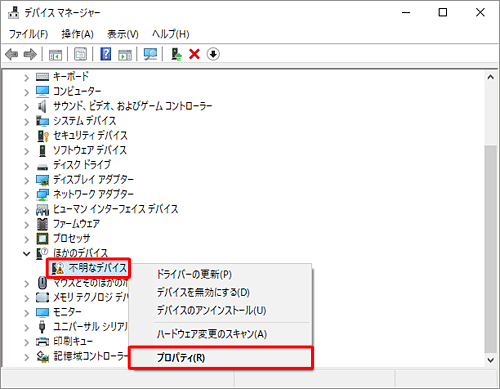Select the サウンド、ビデオ、およびゲーム コントローラー row
The image size is (500, 389).
point(132,106)
